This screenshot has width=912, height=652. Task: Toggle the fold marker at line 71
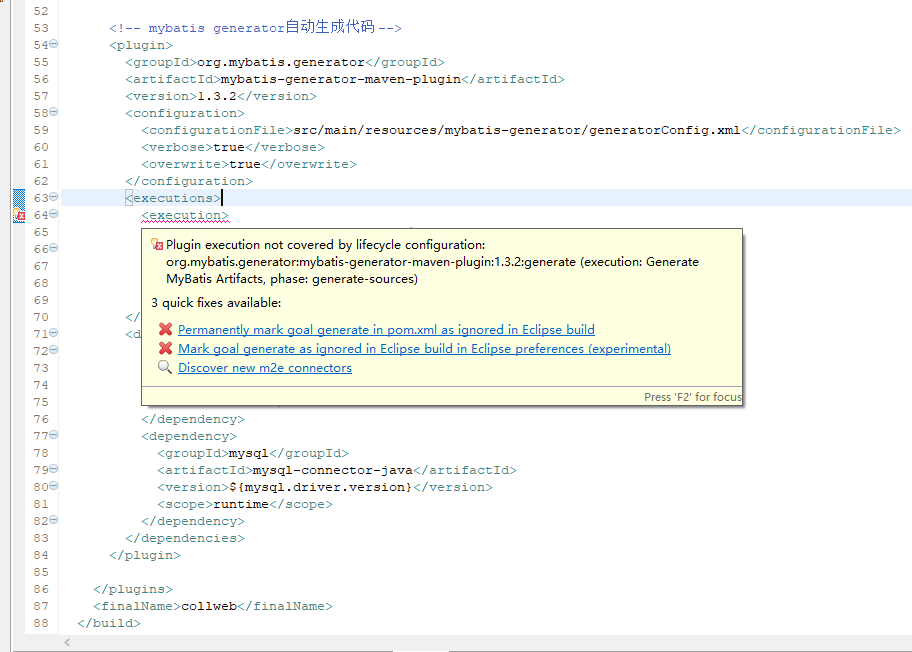coord(54,333)
